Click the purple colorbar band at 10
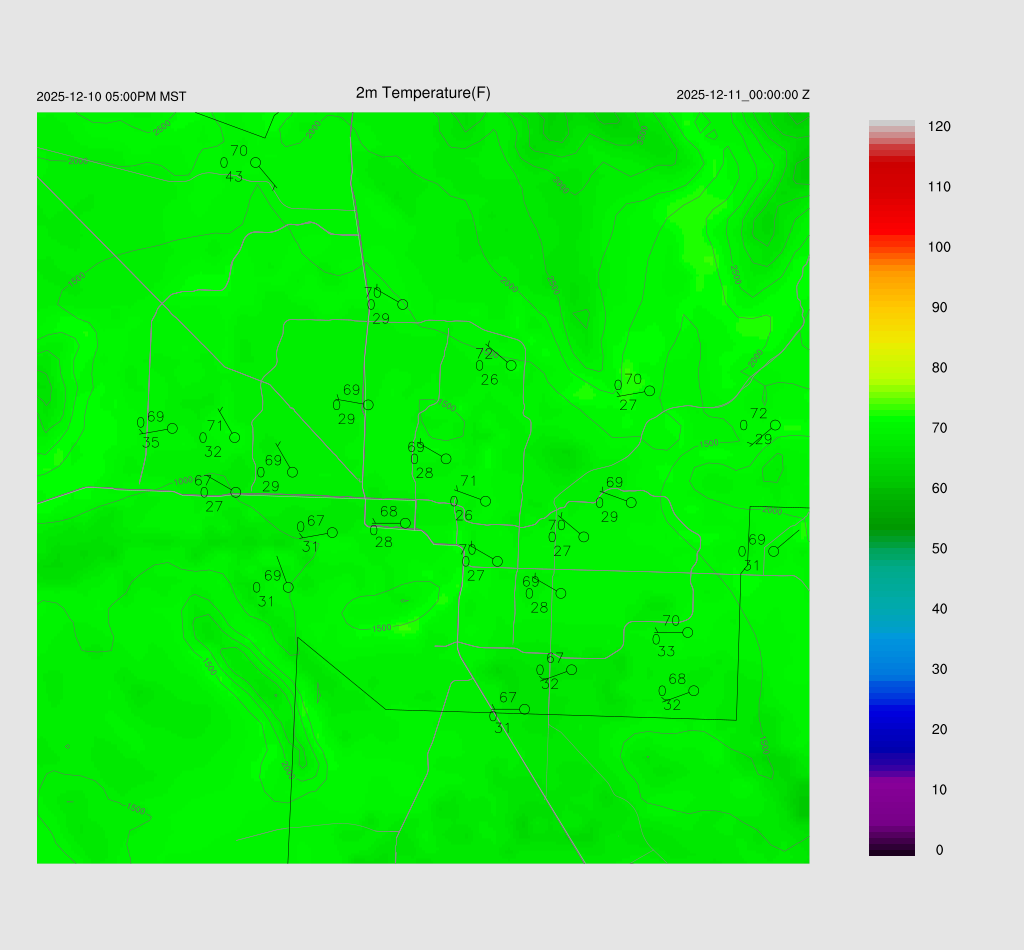The height and width of the screenshot is (950, 1024). [891, 790]
